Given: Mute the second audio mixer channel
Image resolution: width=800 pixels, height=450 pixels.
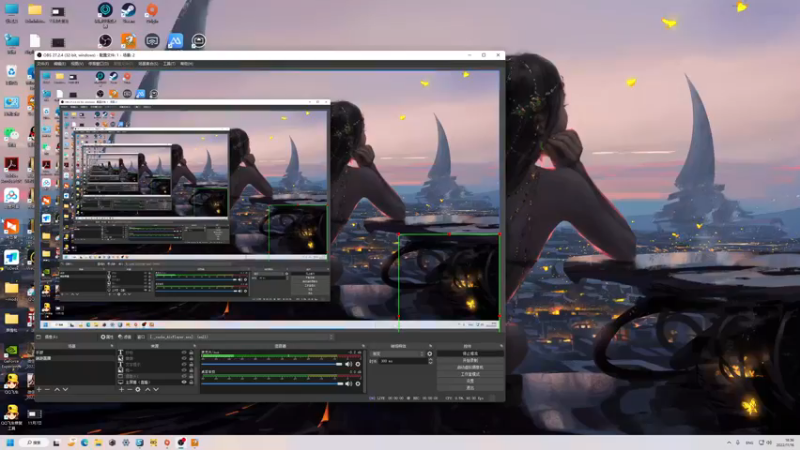Looking at the screenshot, I should 348,384.
